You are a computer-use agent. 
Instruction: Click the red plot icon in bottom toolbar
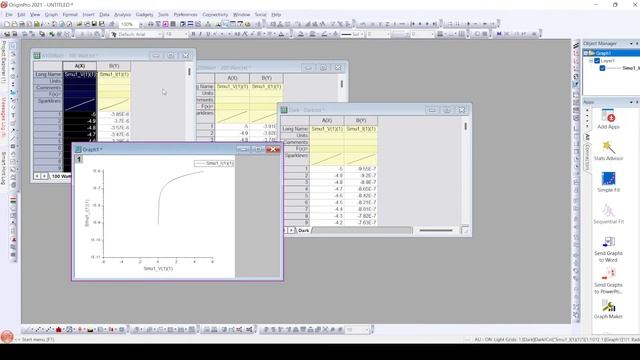point(58,329)
